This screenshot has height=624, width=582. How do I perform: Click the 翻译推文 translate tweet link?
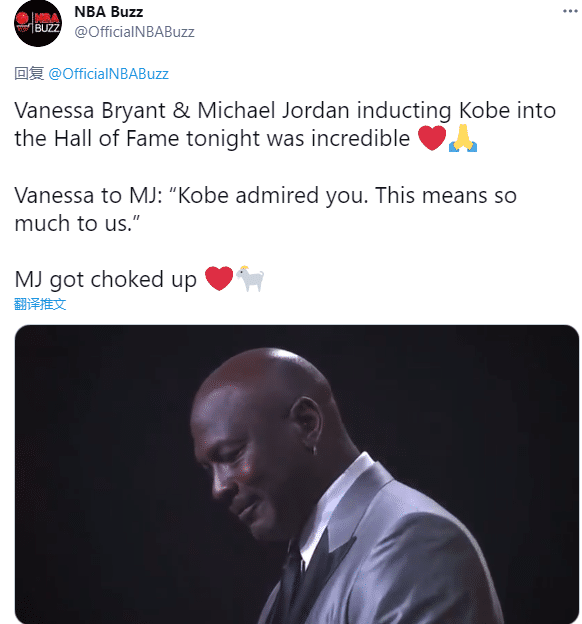[x=40, y=304]
